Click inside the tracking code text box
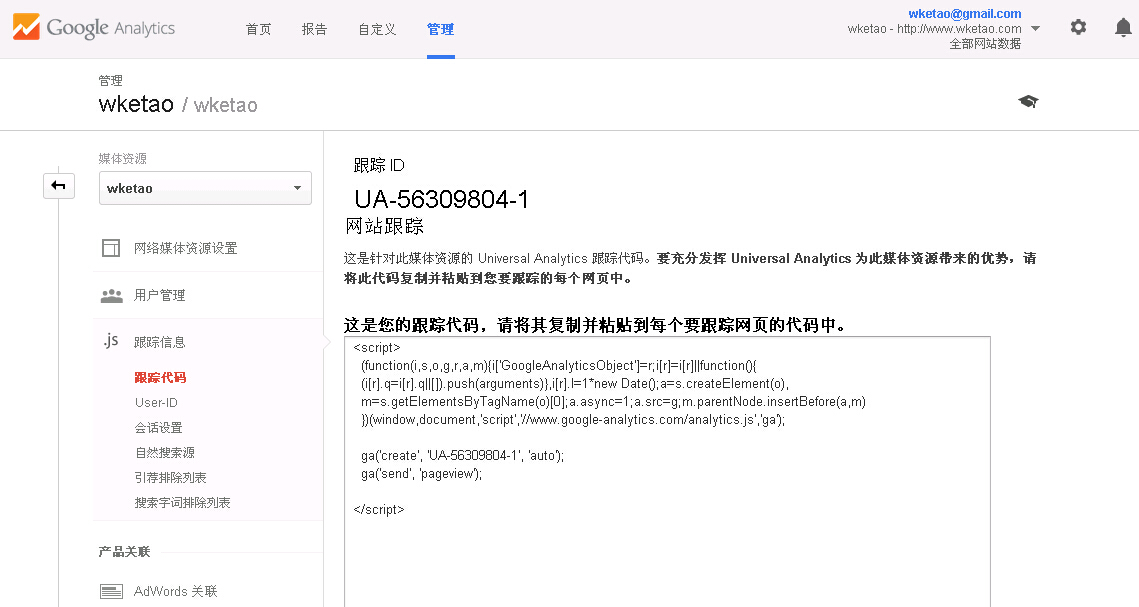Screen dimensions: 1139x607 click(667, 471)
